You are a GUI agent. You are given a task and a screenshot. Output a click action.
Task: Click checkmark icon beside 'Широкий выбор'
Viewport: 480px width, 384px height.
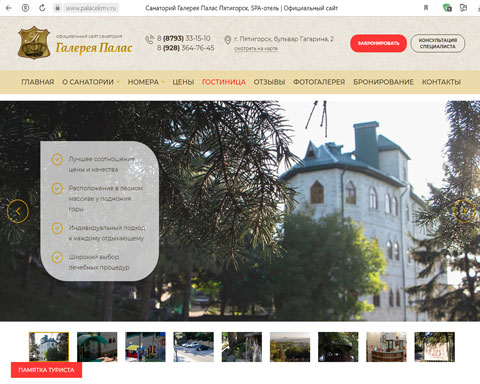[57, 257]
